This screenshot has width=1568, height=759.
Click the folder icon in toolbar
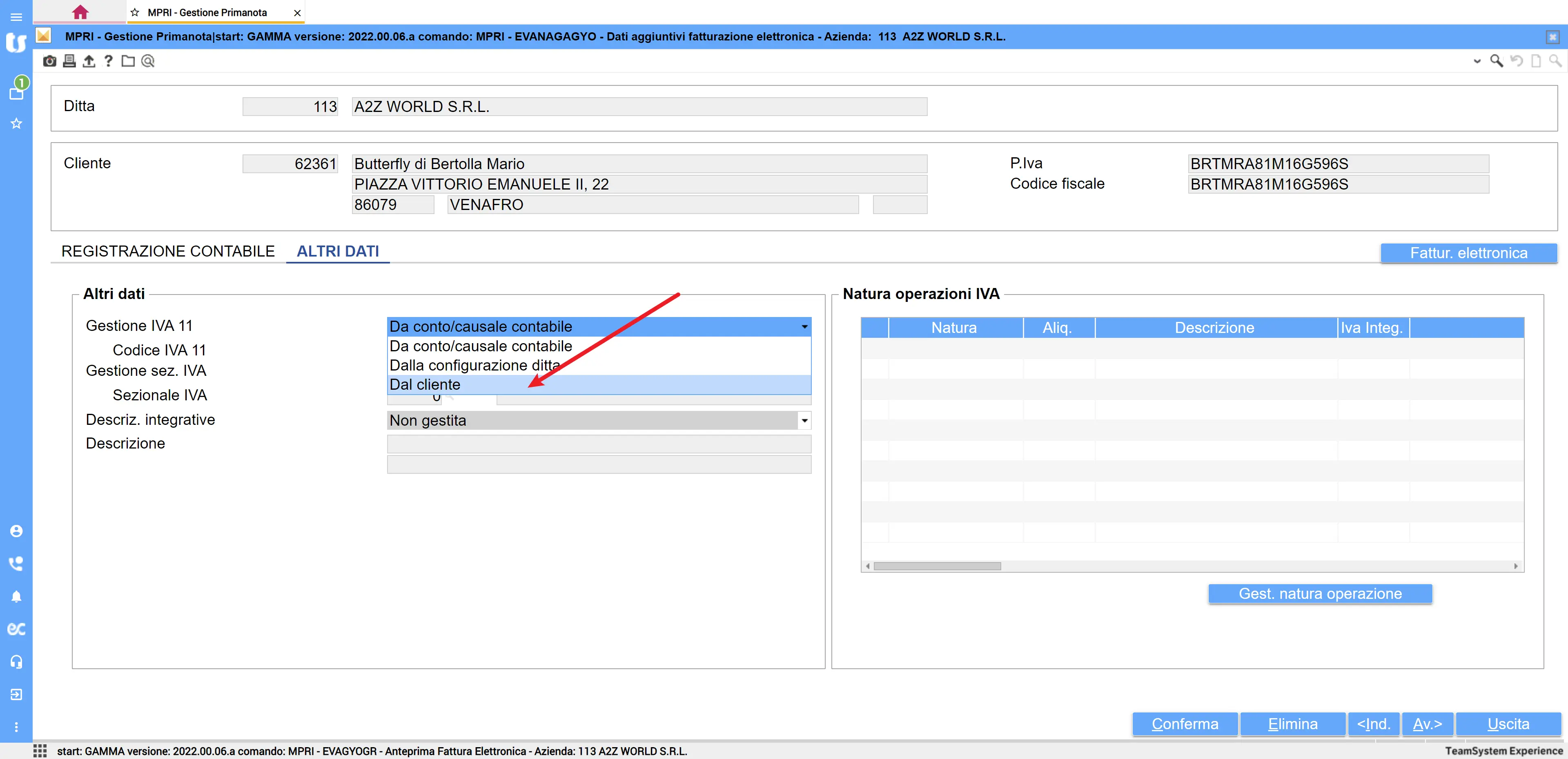point(128,61)
